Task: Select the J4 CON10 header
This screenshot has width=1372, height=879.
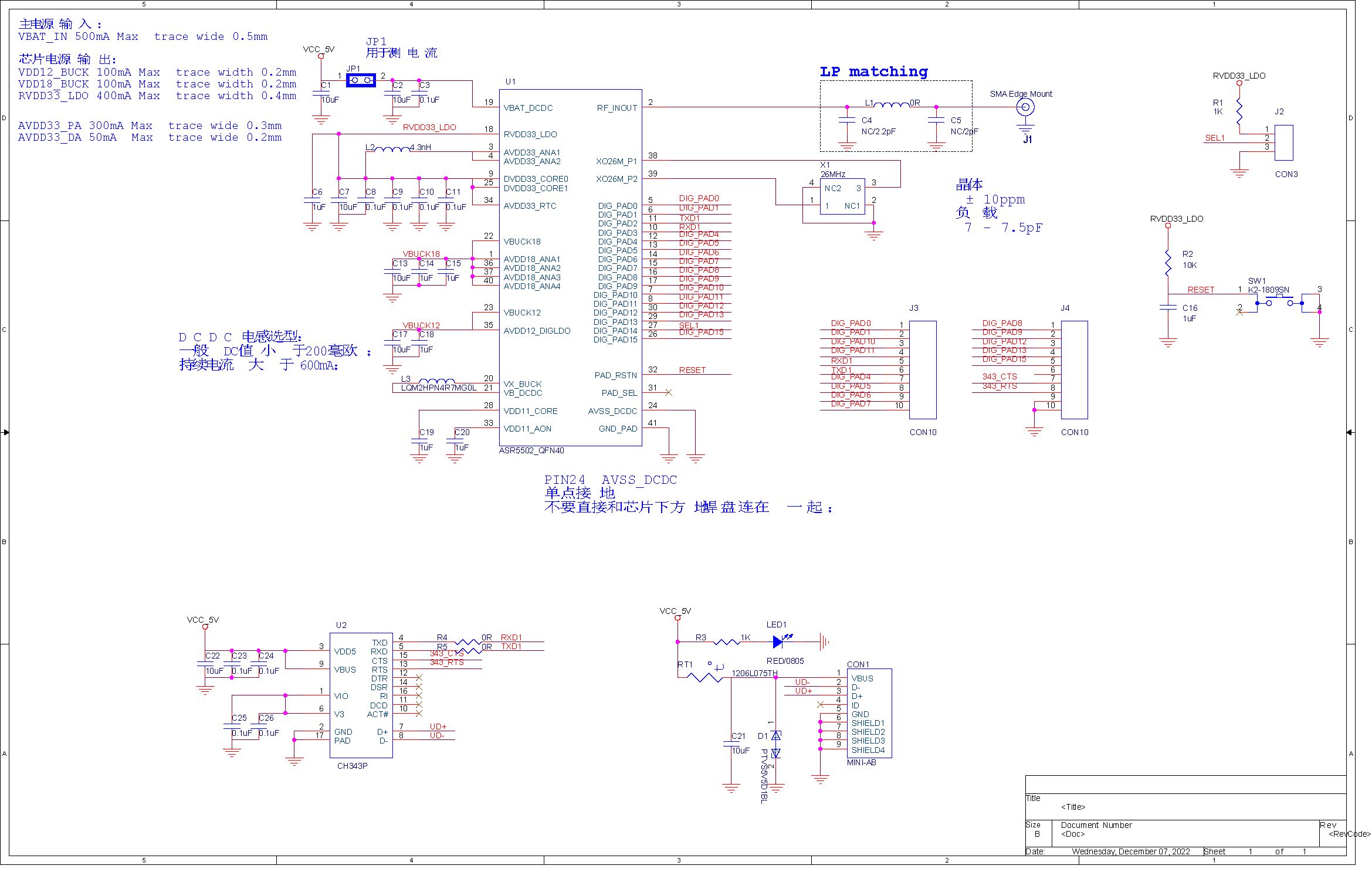Action: point(1074,369)
